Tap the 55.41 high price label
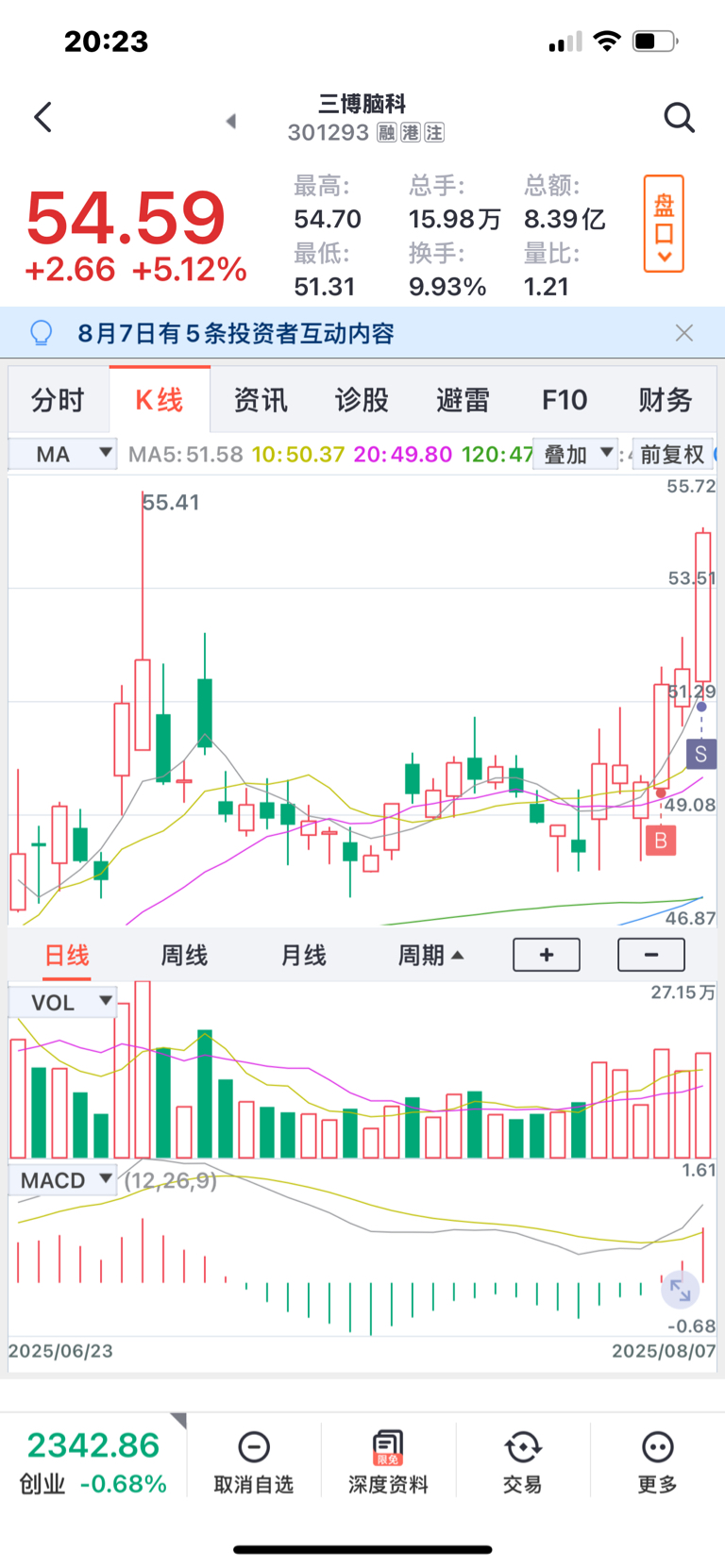This screenshot has height=1568, width=725. coord(171,502)
